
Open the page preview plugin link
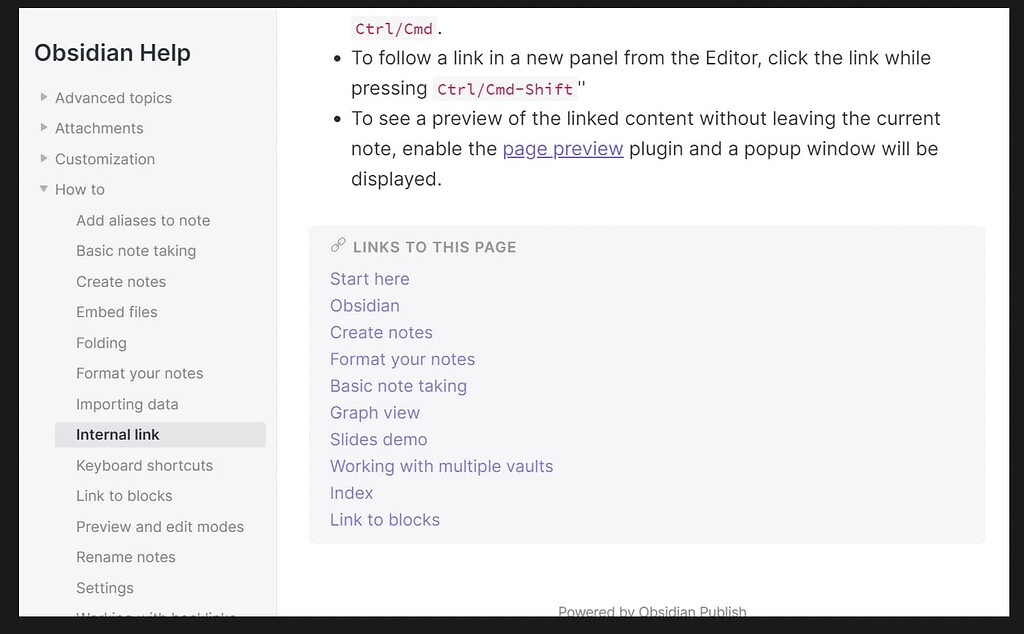click(x=563, y=149)
